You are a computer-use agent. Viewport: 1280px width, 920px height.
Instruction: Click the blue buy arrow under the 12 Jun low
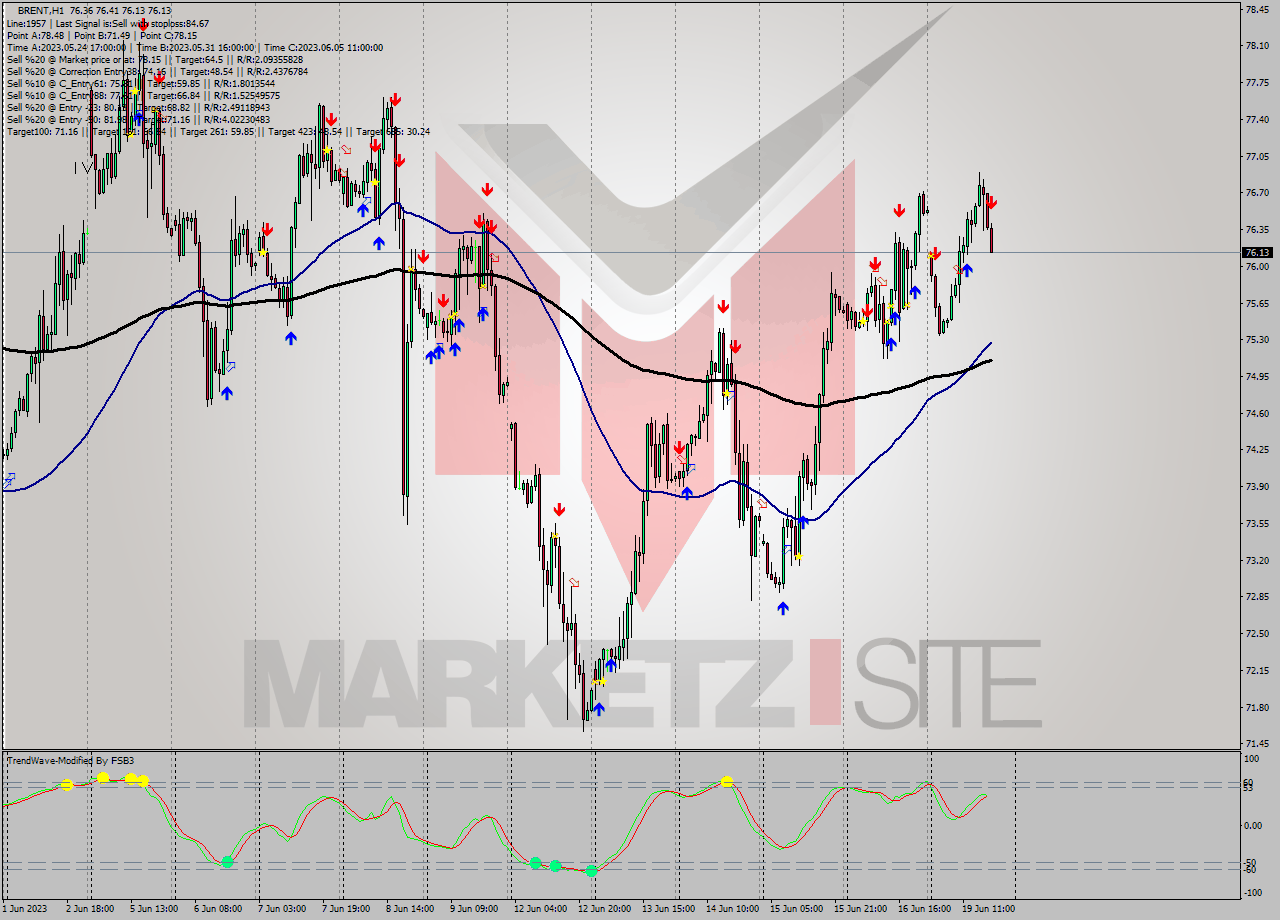pyautogui.click(x=598, y=709)
